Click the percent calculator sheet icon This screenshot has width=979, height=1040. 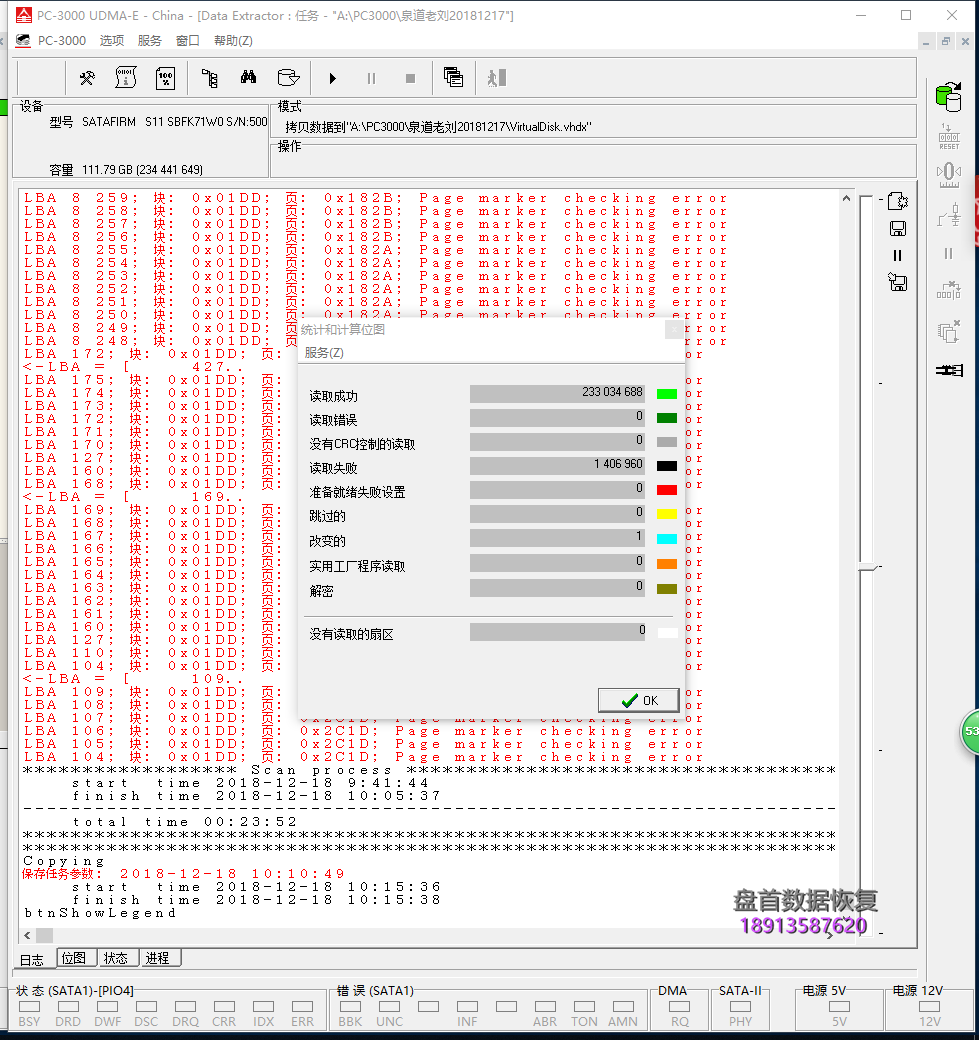pyautogui.click(x=165, y=78)
